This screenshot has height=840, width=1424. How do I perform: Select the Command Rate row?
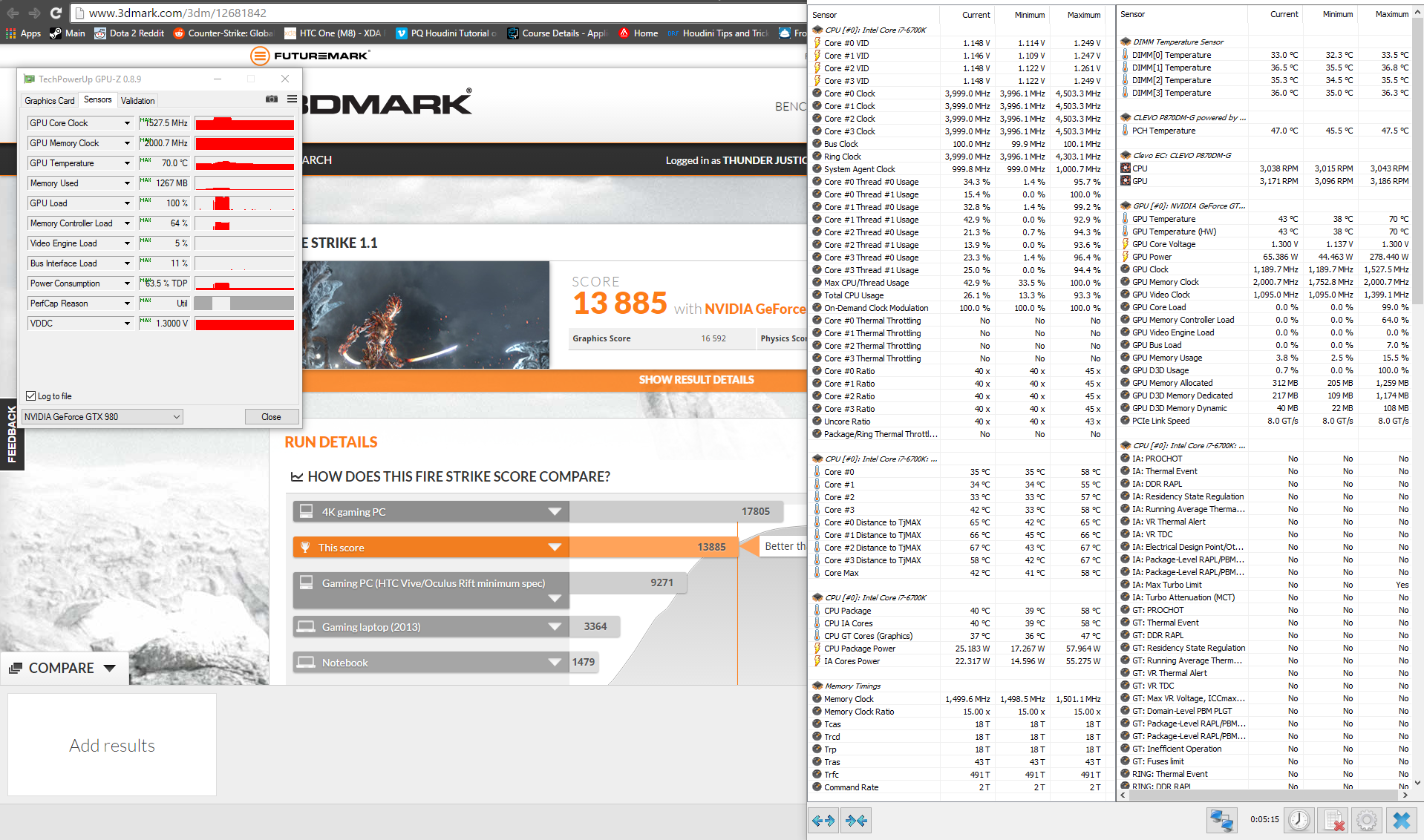957,787
